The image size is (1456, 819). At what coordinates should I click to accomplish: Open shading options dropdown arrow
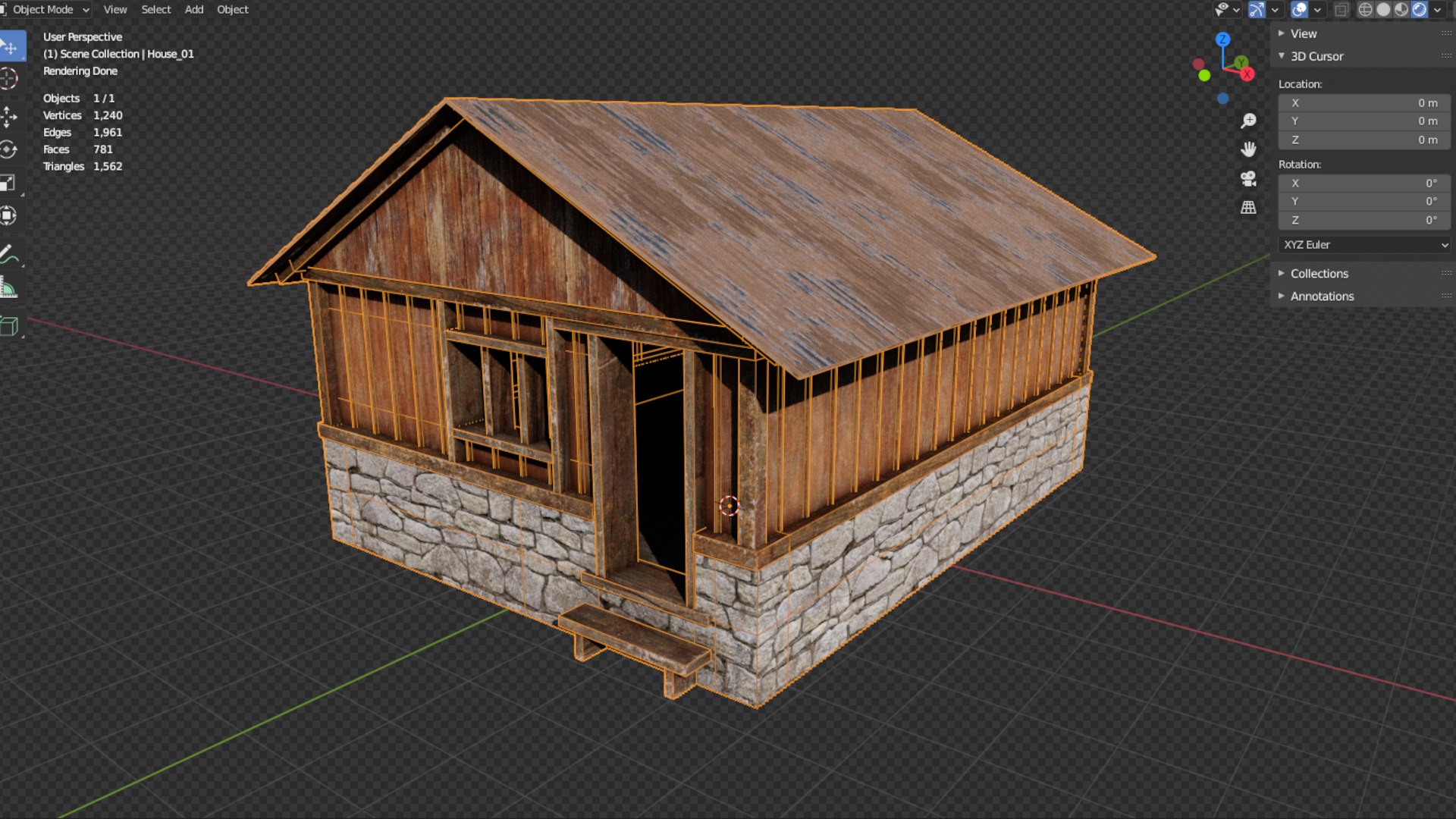pyautogui.click(x=1438, y=10)
